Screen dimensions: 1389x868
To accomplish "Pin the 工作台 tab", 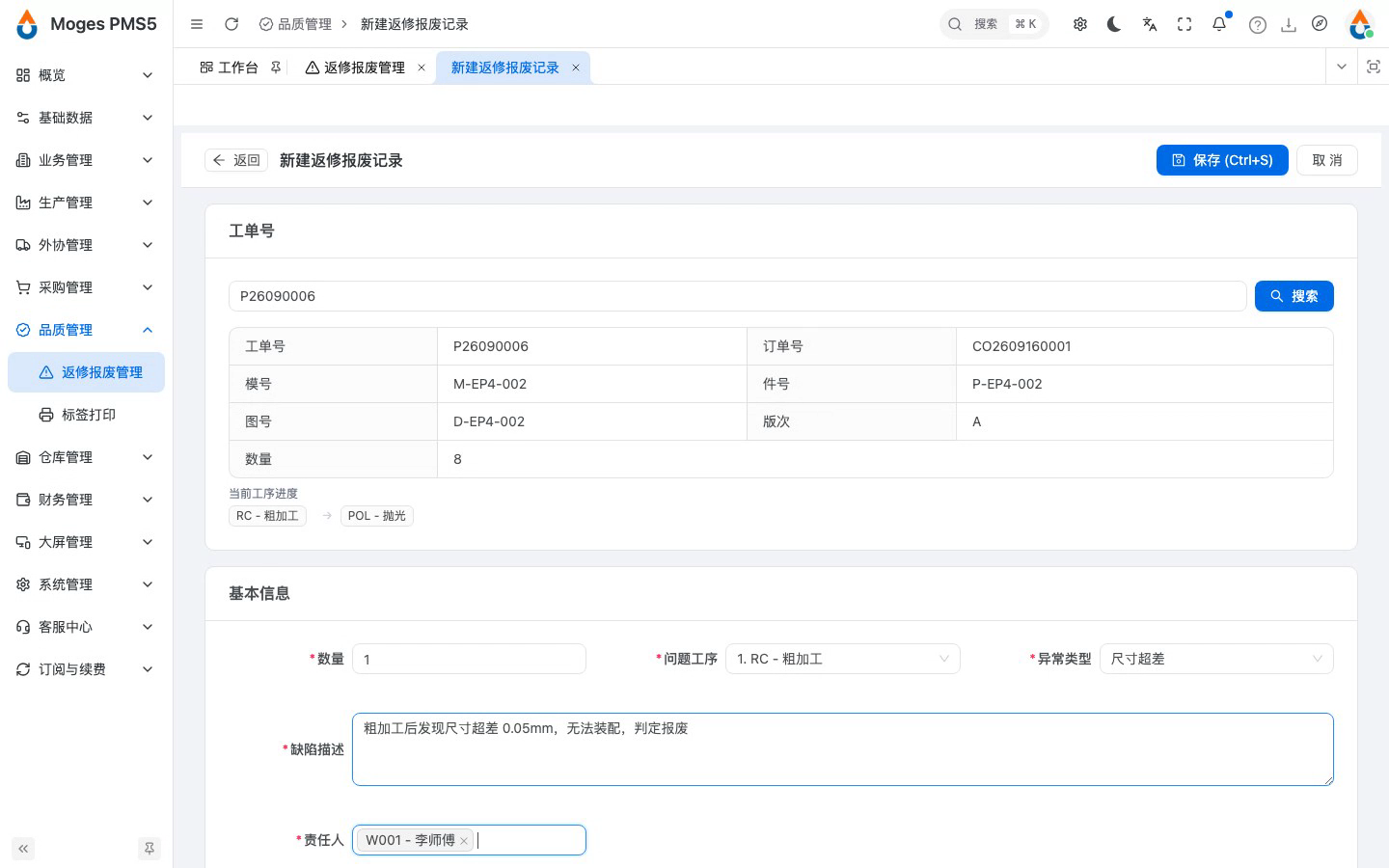I will (x=276, y=68).
